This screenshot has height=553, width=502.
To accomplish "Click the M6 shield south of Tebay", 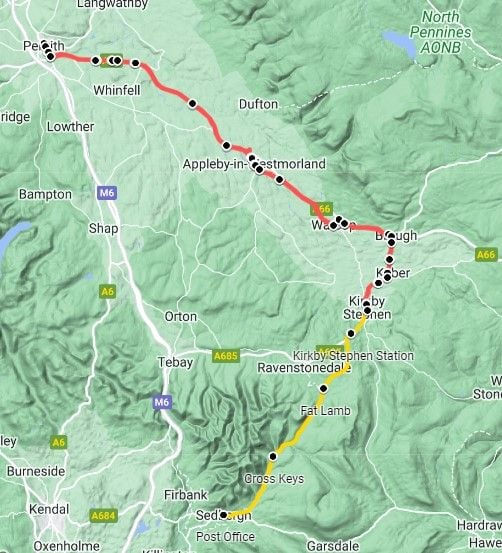I will pyautogui.click(x=162, y=402).
